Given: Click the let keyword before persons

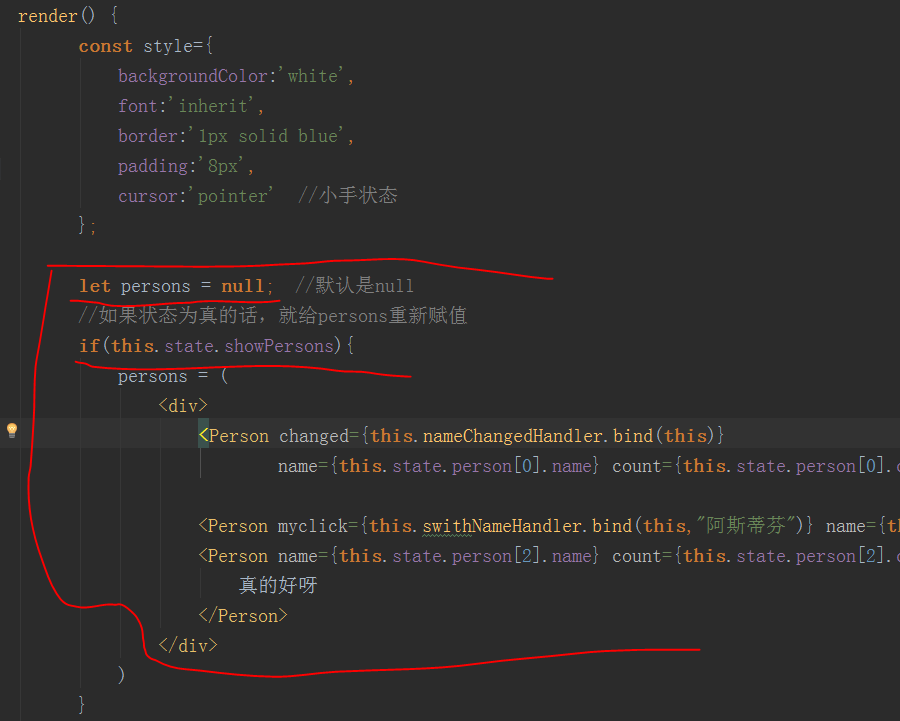Looking at the screenshot, I should [95, 286].
